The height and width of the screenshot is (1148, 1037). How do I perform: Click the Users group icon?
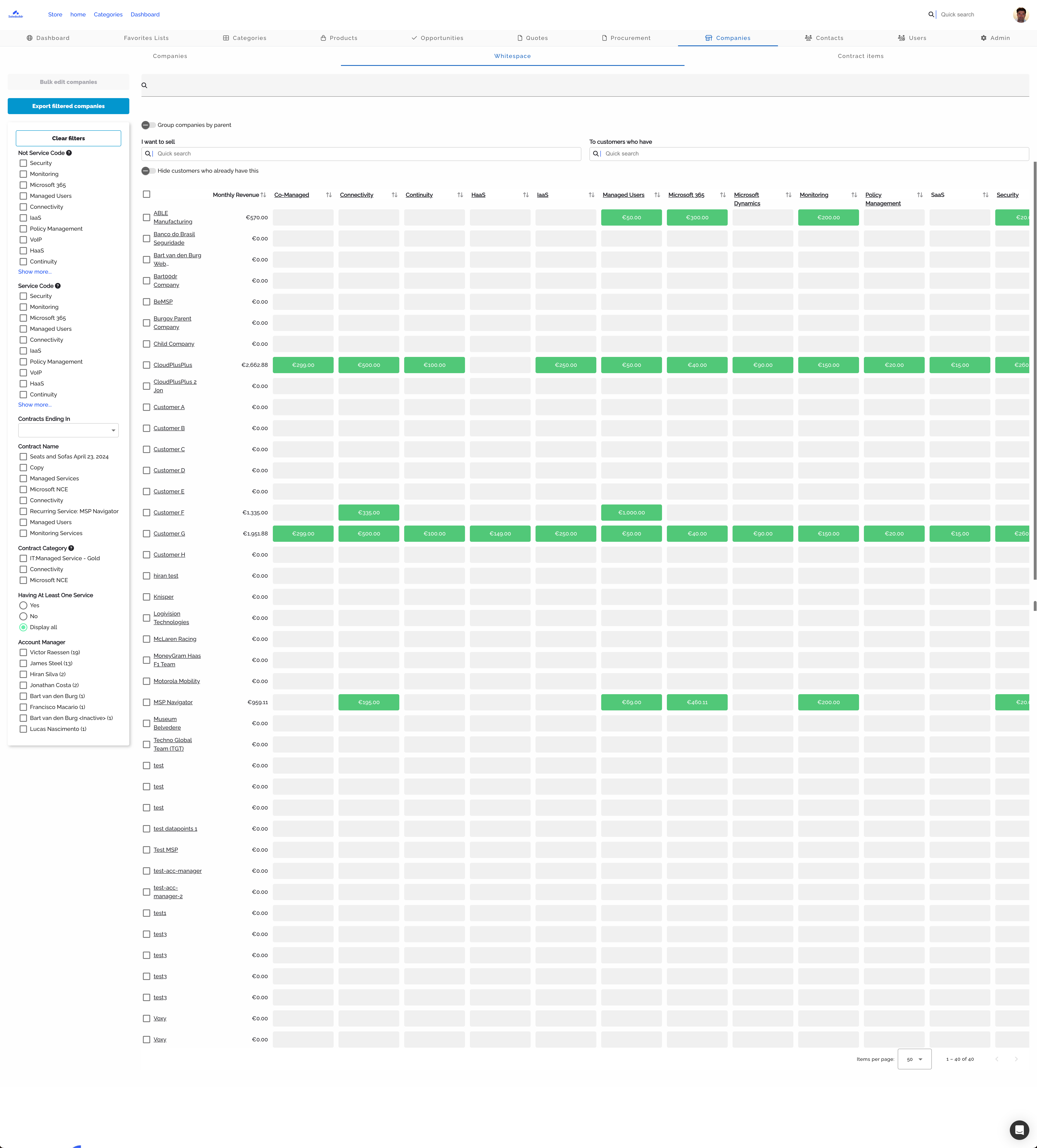click(x=901, y=38)
